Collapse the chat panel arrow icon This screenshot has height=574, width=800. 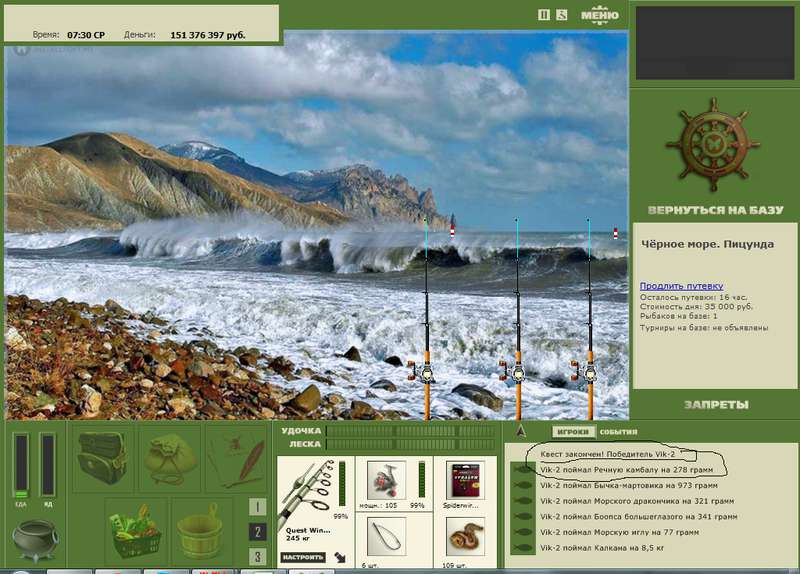click(520, 432)
